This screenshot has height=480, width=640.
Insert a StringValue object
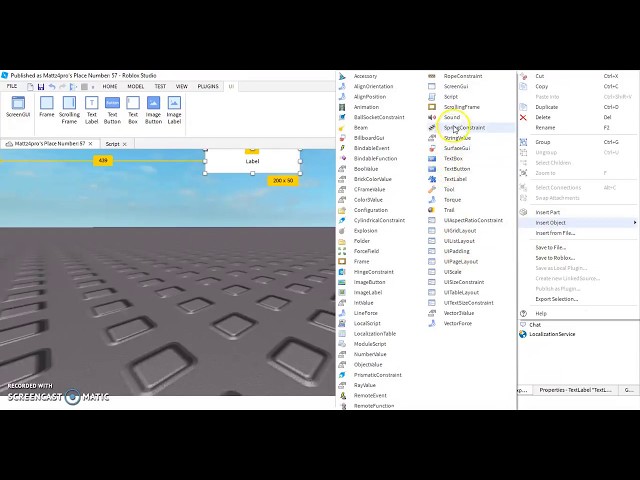[x=457, y=138]
